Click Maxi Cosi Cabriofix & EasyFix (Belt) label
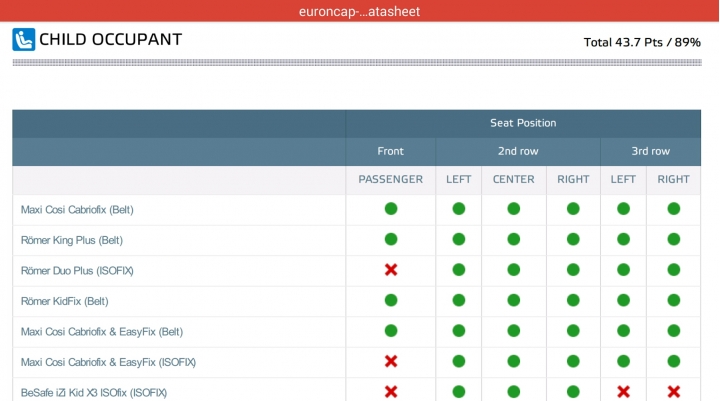 pos(102,332)
